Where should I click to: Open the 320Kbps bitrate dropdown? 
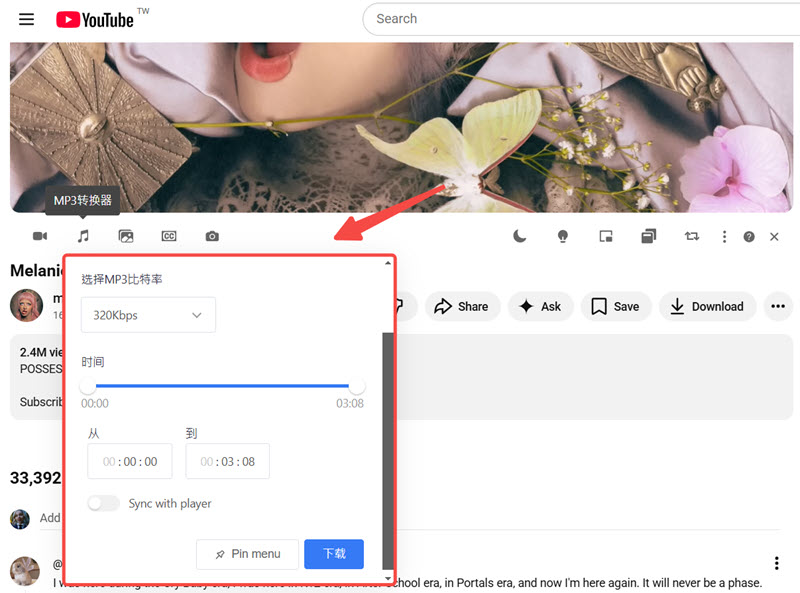pos(148,315)
